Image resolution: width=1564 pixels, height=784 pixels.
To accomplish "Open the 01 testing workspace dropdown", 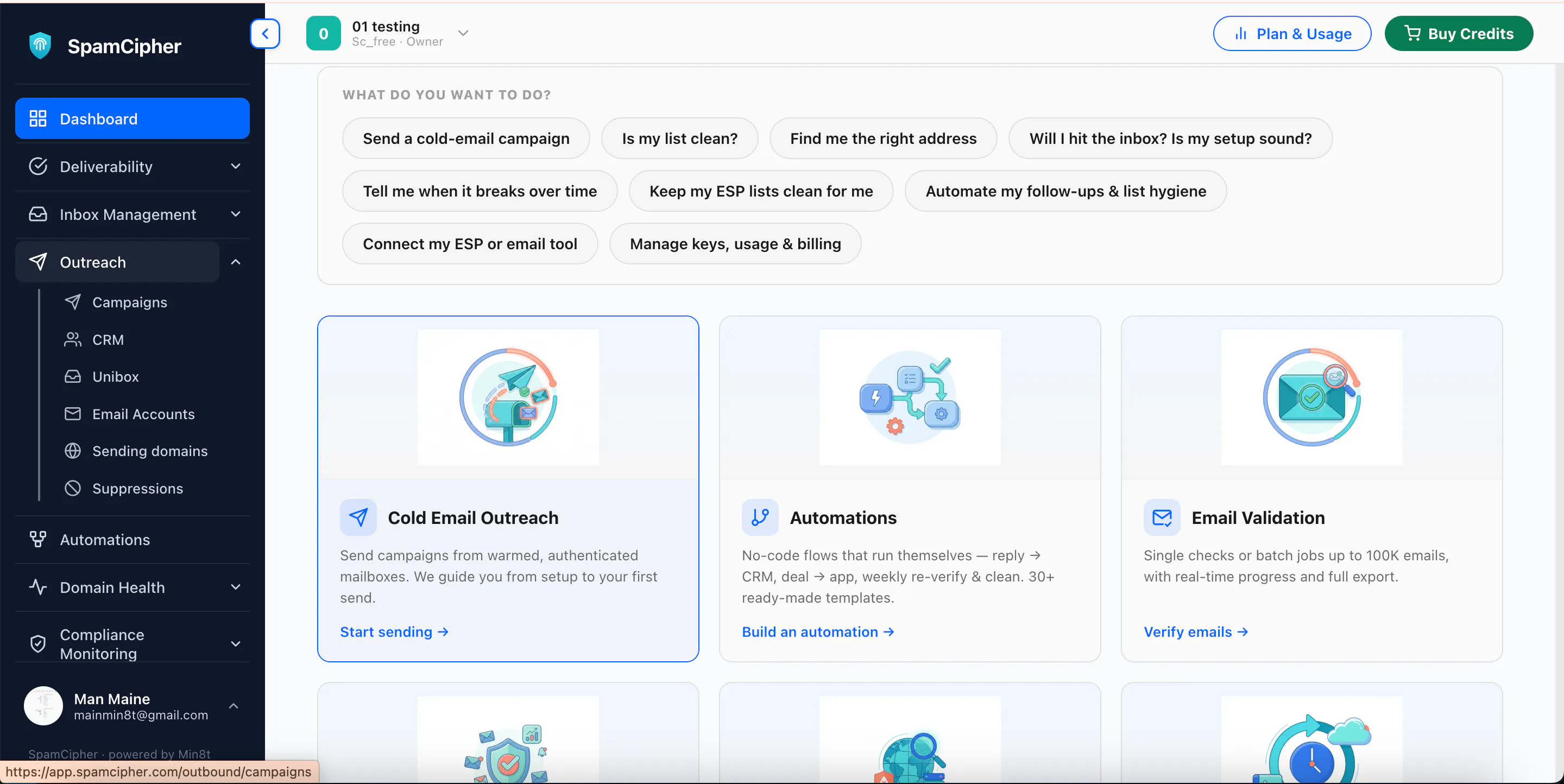I will (x=463, y=33).
